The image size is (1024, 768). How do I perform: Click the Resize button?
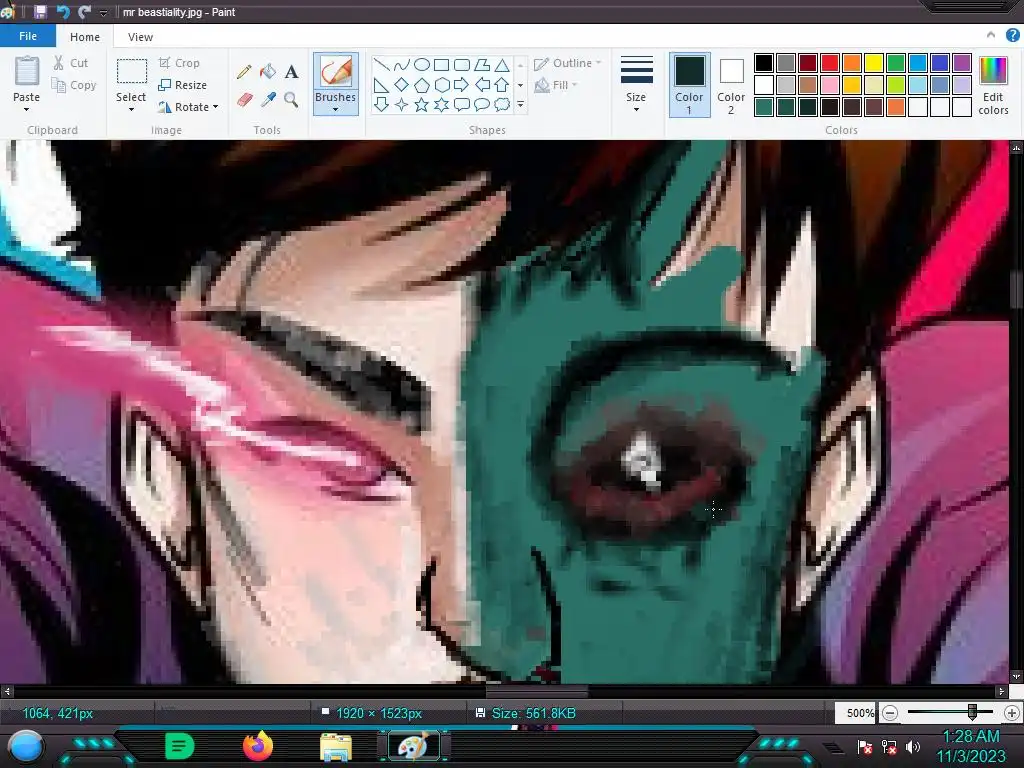[183, 85]
